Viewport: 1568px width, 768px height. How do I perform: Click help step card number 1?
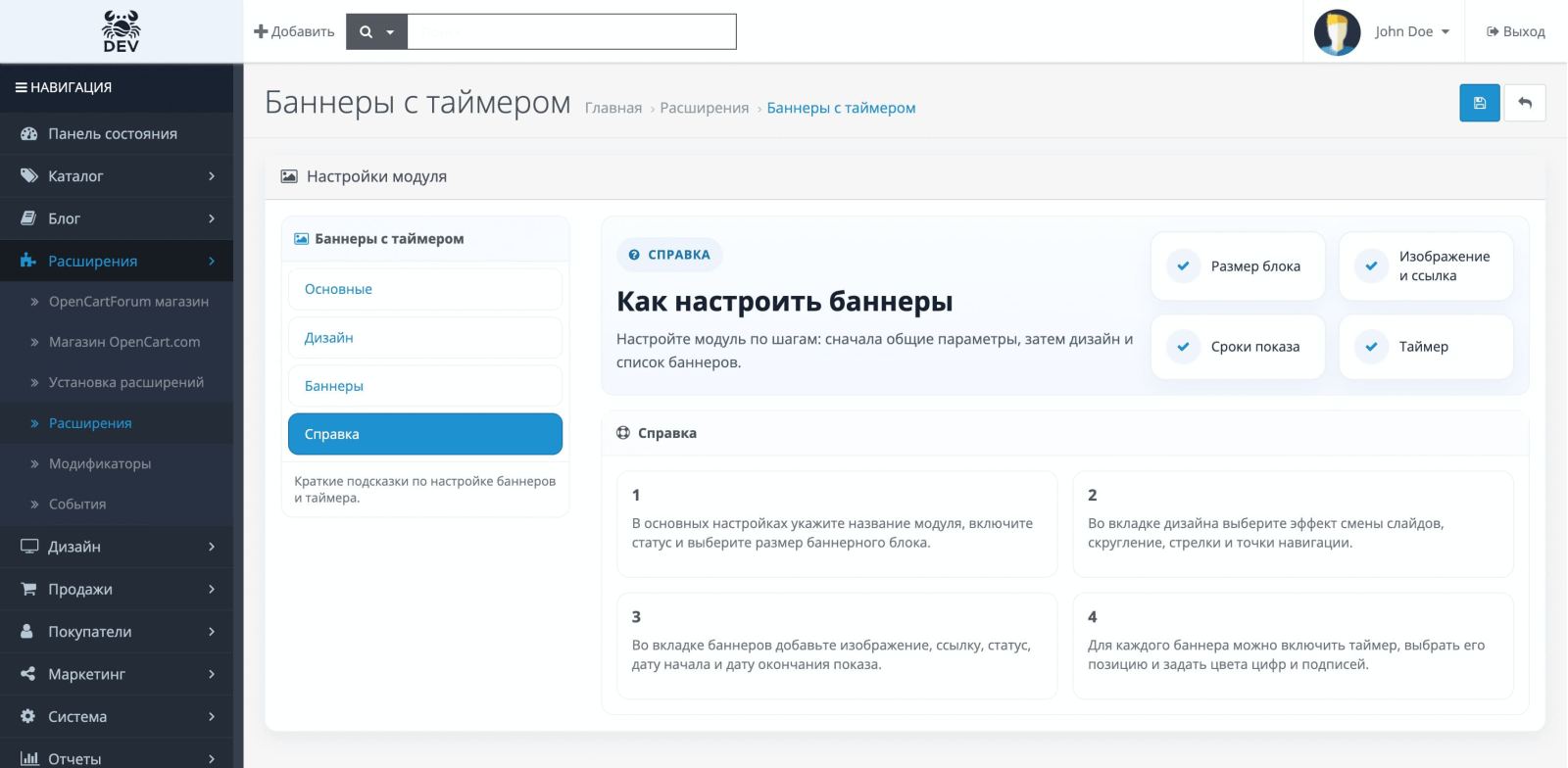[x=837, y=524]
